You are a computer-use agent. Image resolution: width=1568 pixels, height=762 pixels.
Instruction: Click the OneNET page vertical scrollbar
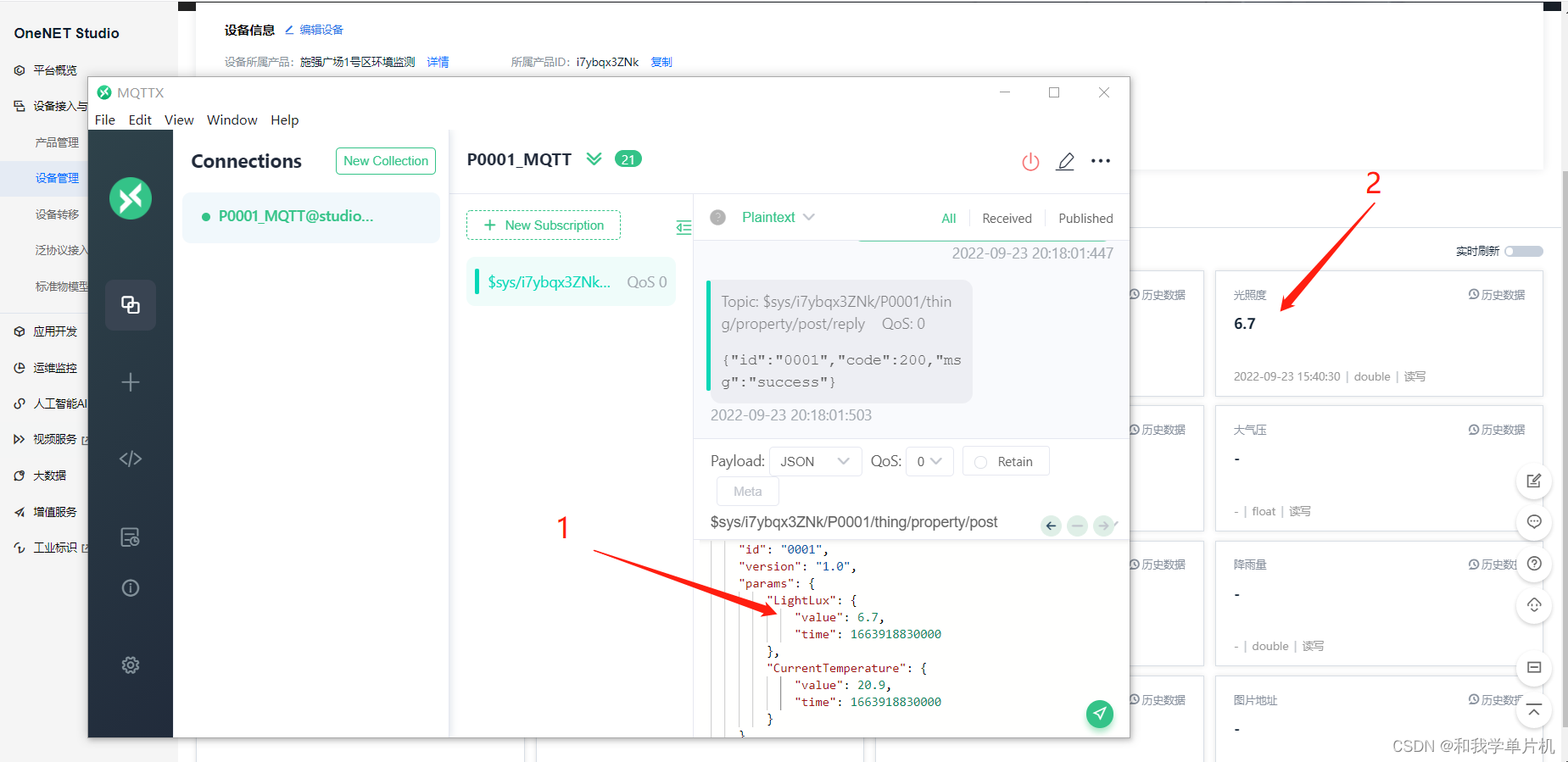tap(1564, 449)
